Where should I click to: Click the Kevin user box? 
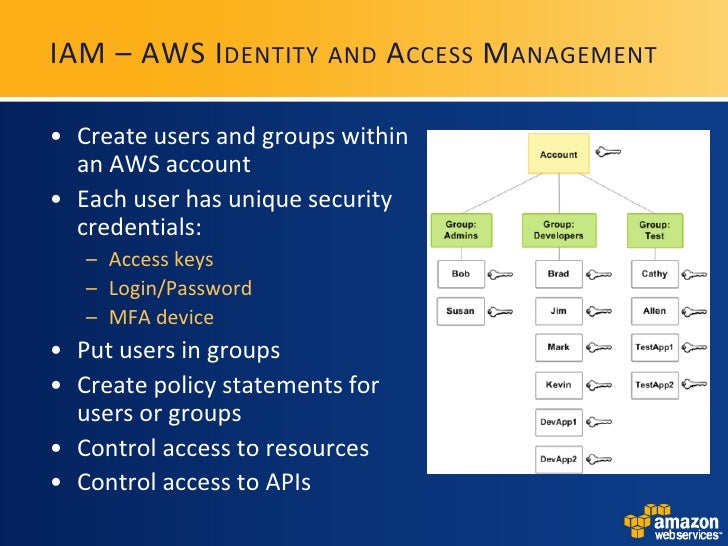coord(559,385)
